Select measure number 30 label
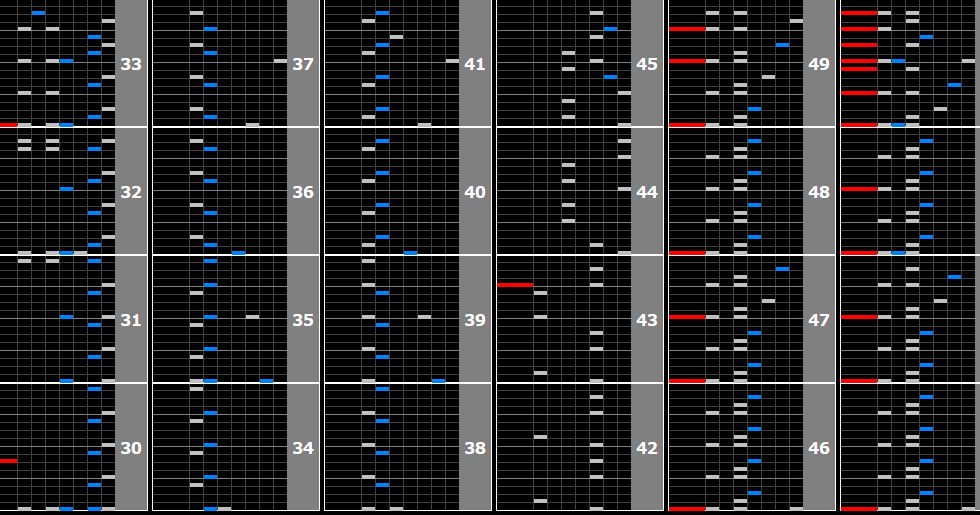Viewport: 980px width, 515px height. (131, 448)
